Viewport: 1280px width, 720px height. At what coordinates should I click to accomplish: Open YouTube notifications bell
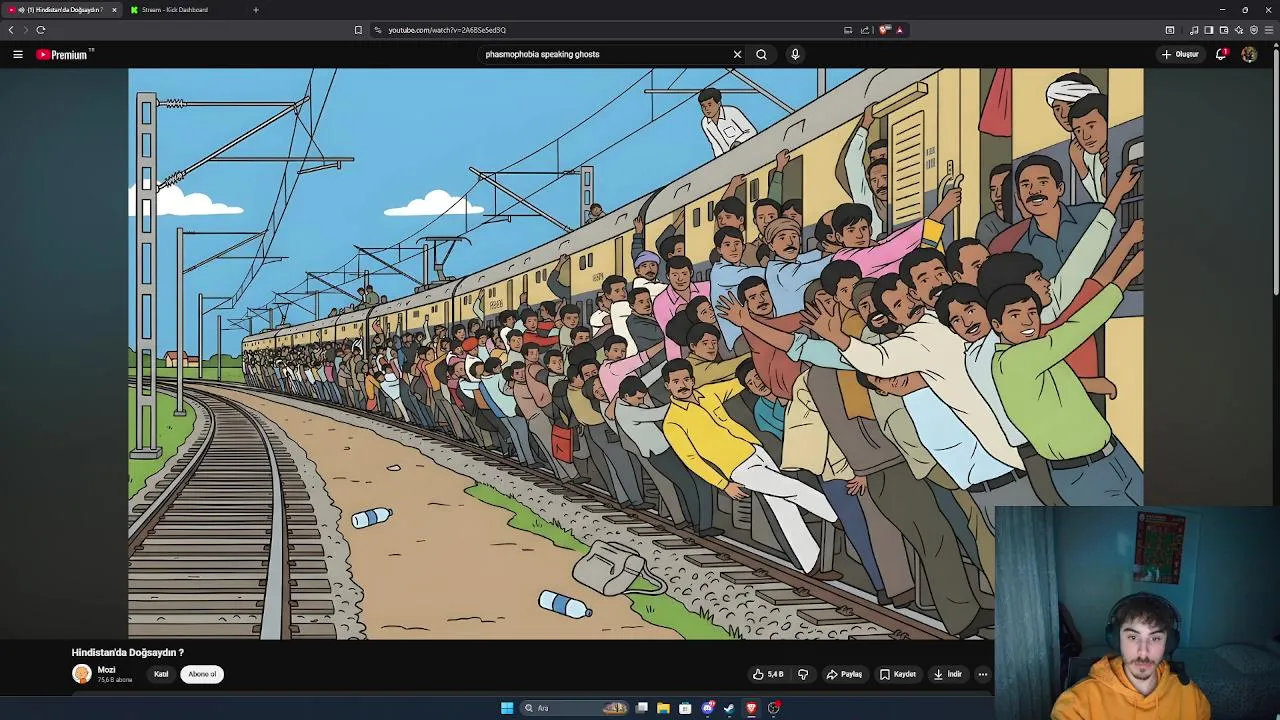(1221, 54)
